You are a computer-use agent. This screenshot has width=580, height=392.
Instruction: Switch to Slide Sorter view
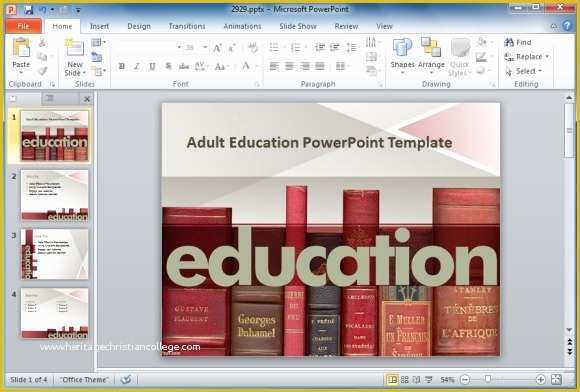click(405, 379)
